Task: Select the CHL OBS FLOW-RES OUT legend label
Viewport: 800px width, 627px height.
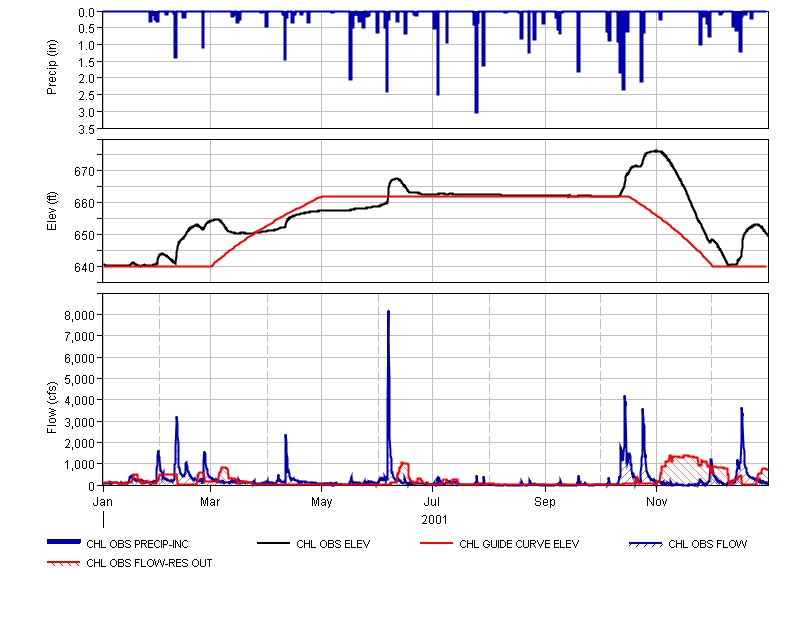Action: [149, 563]
